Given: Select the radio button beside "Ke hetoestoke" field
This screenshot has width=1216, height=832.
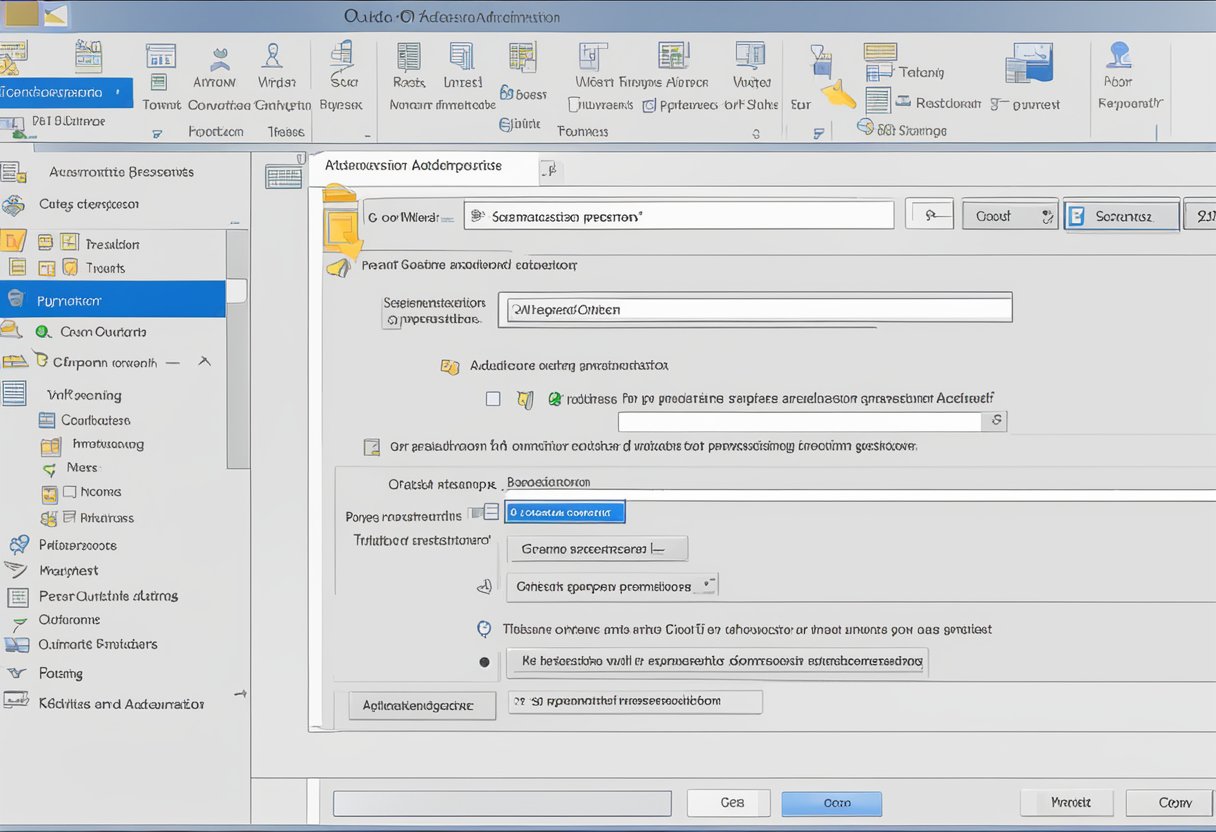Looking at the screenshot, I should pyautogui.click(x=485, y=661).
